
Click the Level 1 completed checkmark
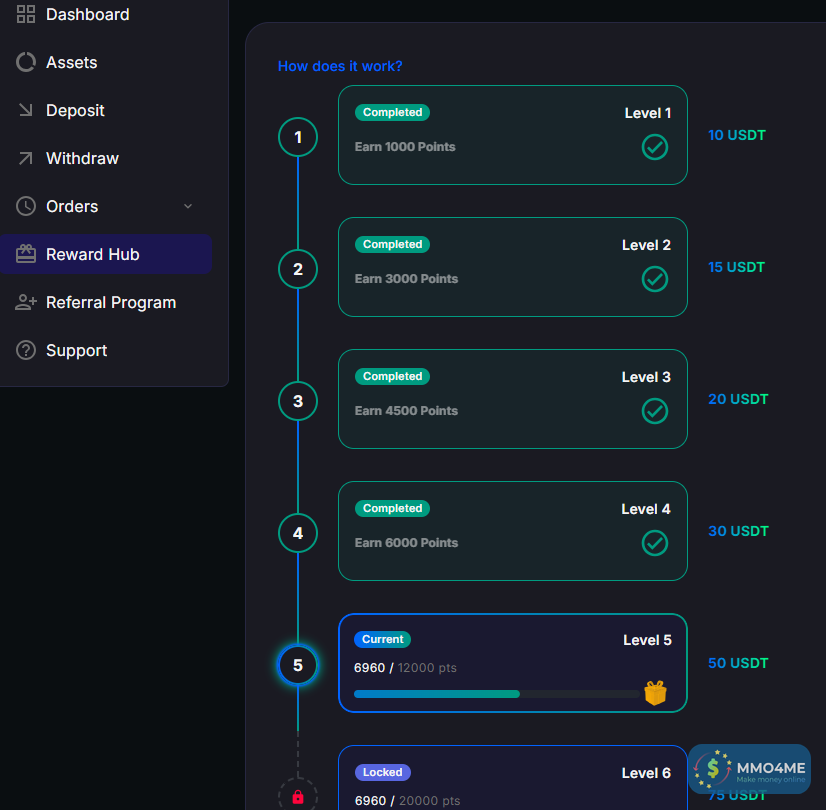pyautogui.click(x=655, y=147)
